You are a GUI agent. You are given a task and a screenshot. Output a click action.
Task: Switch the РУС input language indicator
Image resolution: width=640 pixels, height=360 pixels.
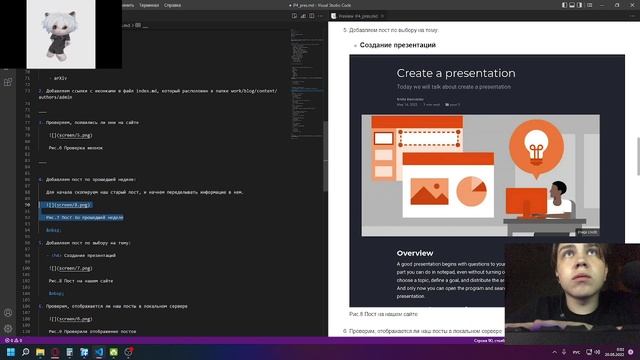[576, 352]
